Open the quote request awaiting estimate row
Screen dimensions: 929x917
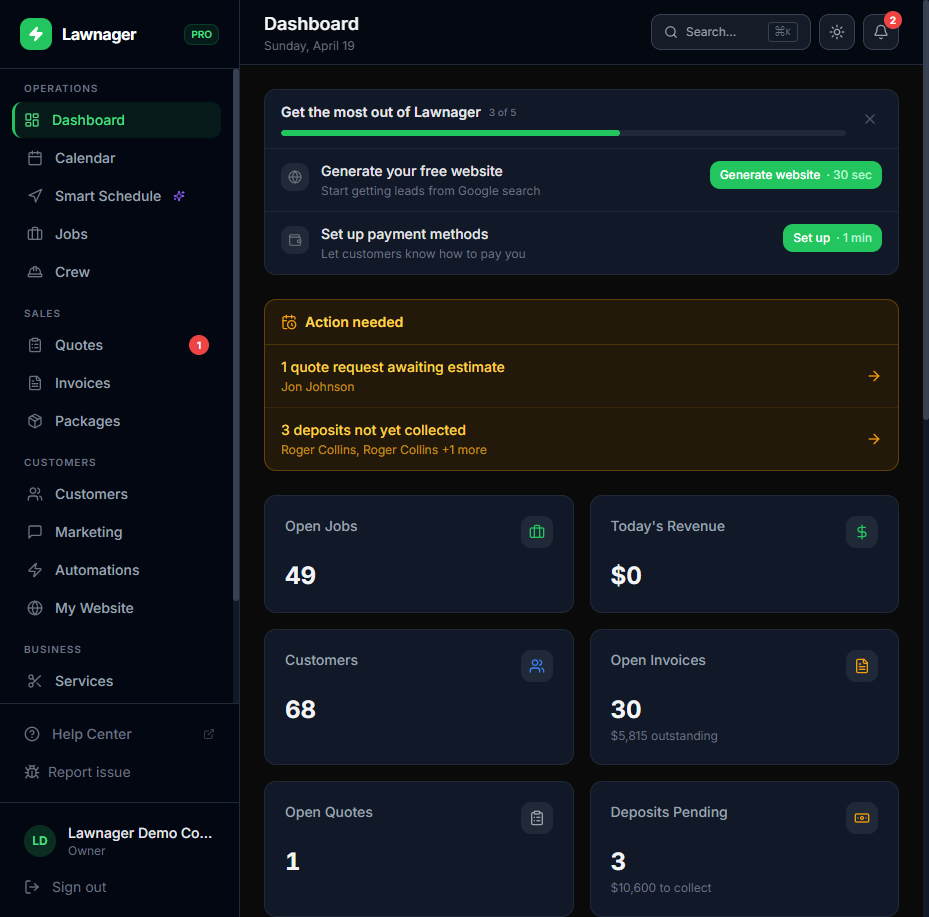581,376
